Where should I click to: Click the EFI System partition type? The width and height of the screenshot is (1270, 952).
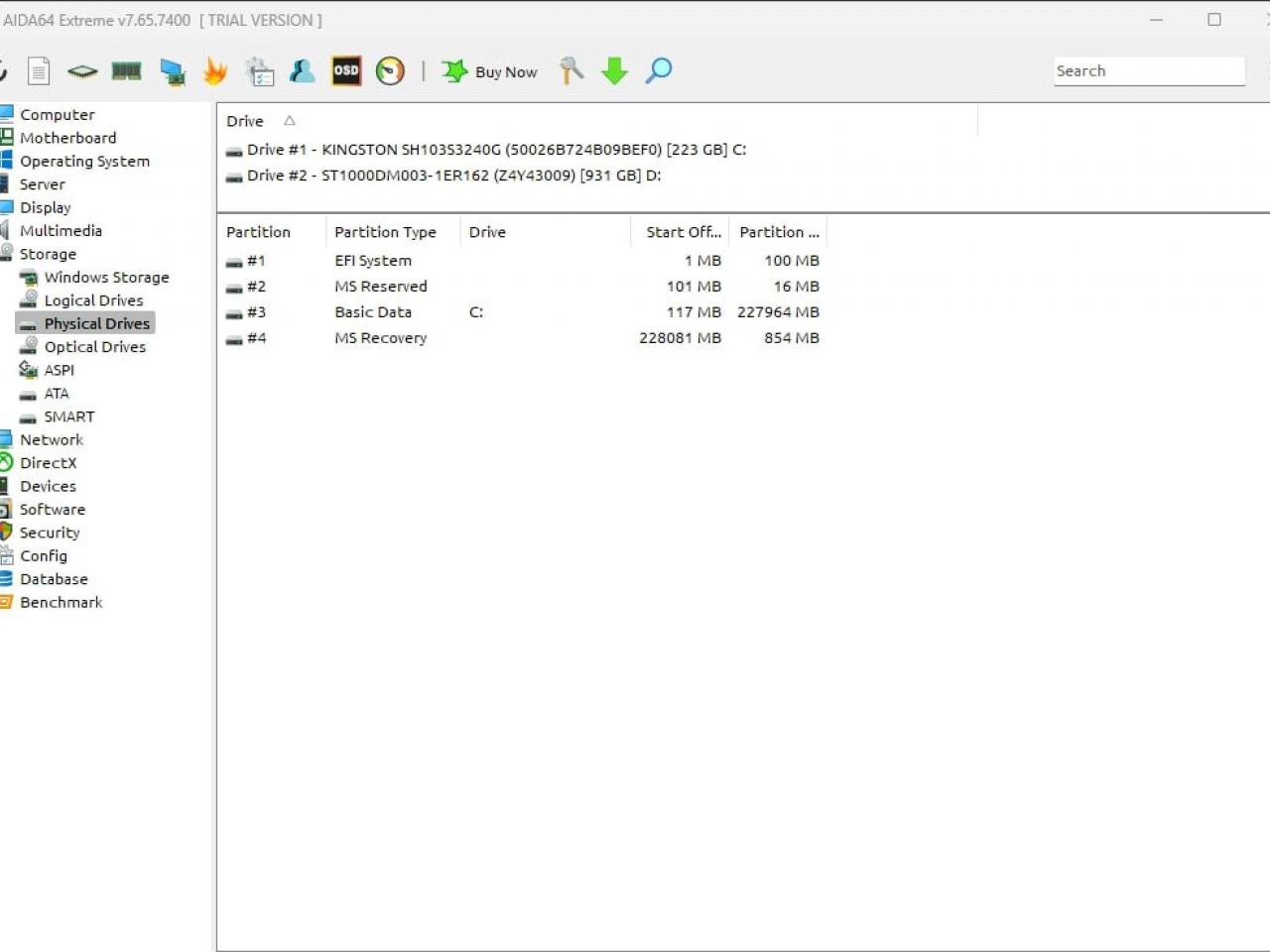(x=373, y=261)
